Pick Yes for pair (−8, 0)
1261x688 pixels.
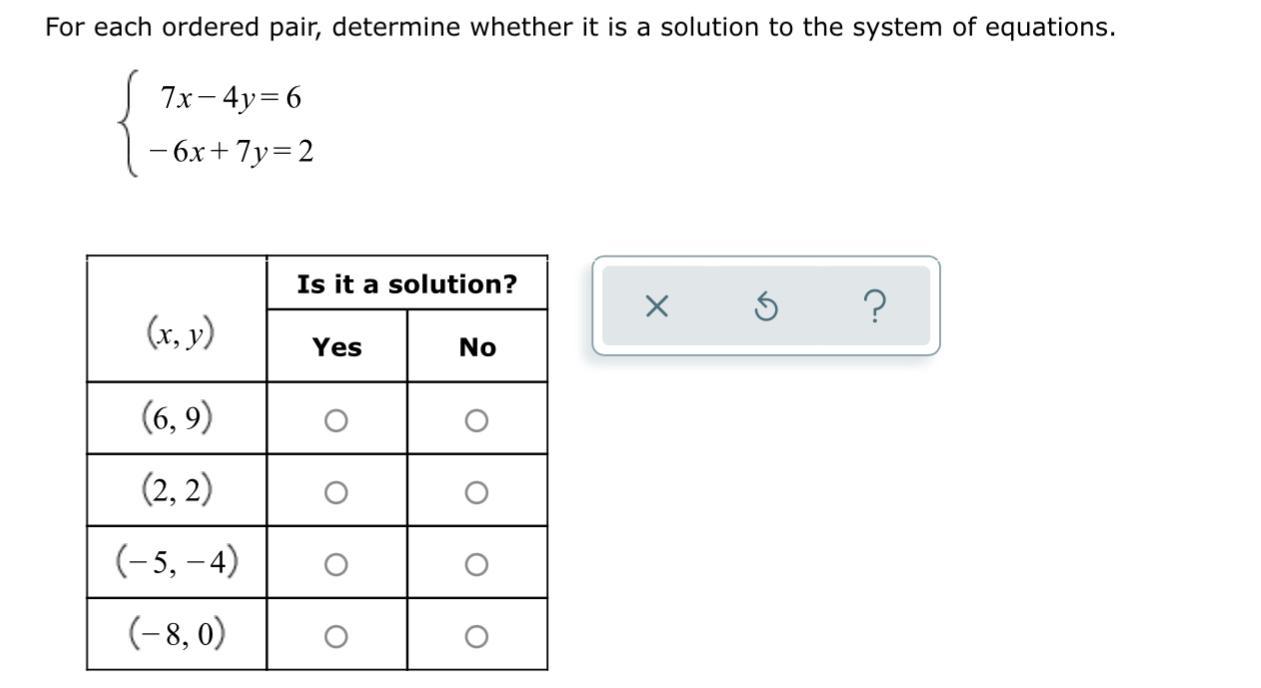tap(336, 637)
